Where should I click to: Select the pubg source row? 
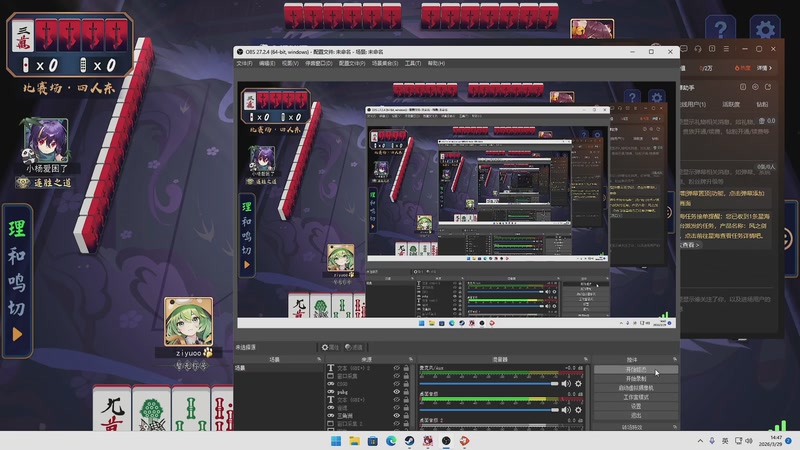tap(369, 392)
